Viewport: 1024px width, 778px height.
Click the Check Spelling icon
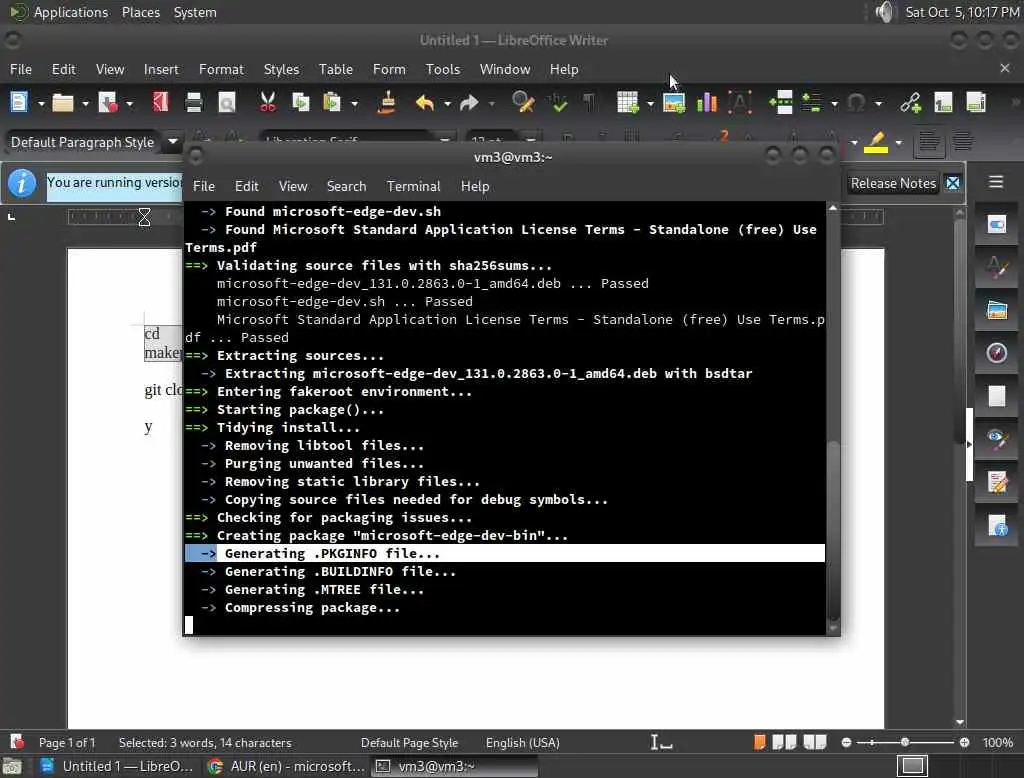tap(558, 103)
